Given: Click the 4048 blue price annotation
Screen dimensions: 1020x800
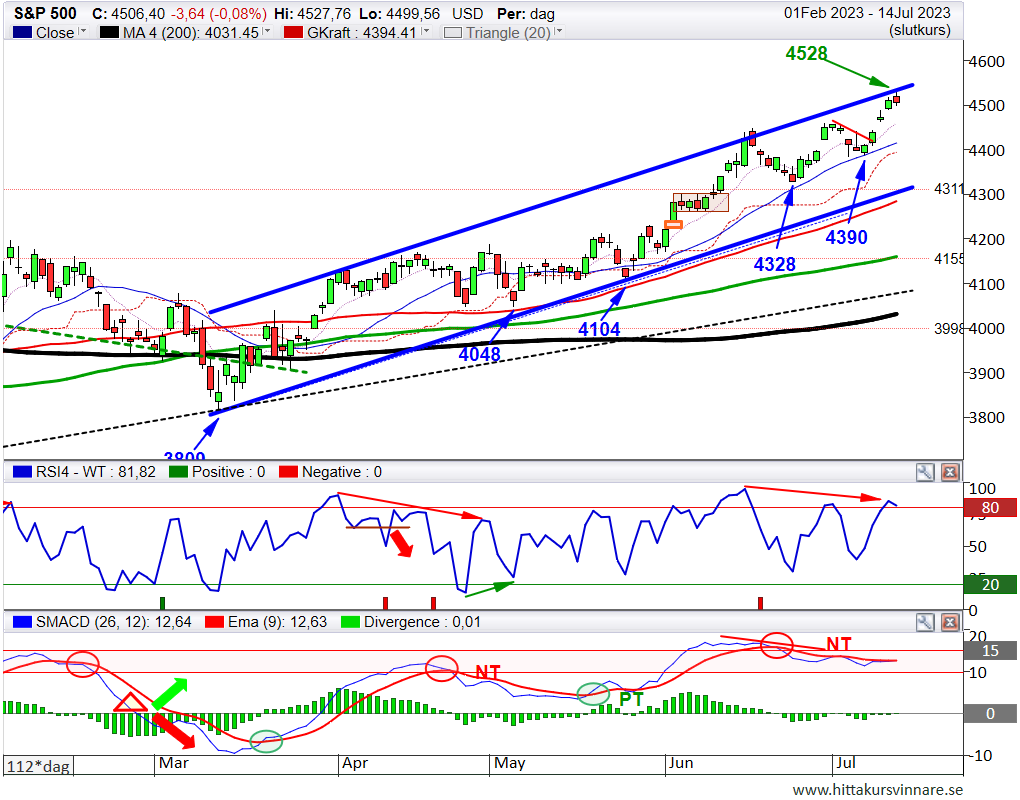Looking at the screenshot, I should [479, 354].
